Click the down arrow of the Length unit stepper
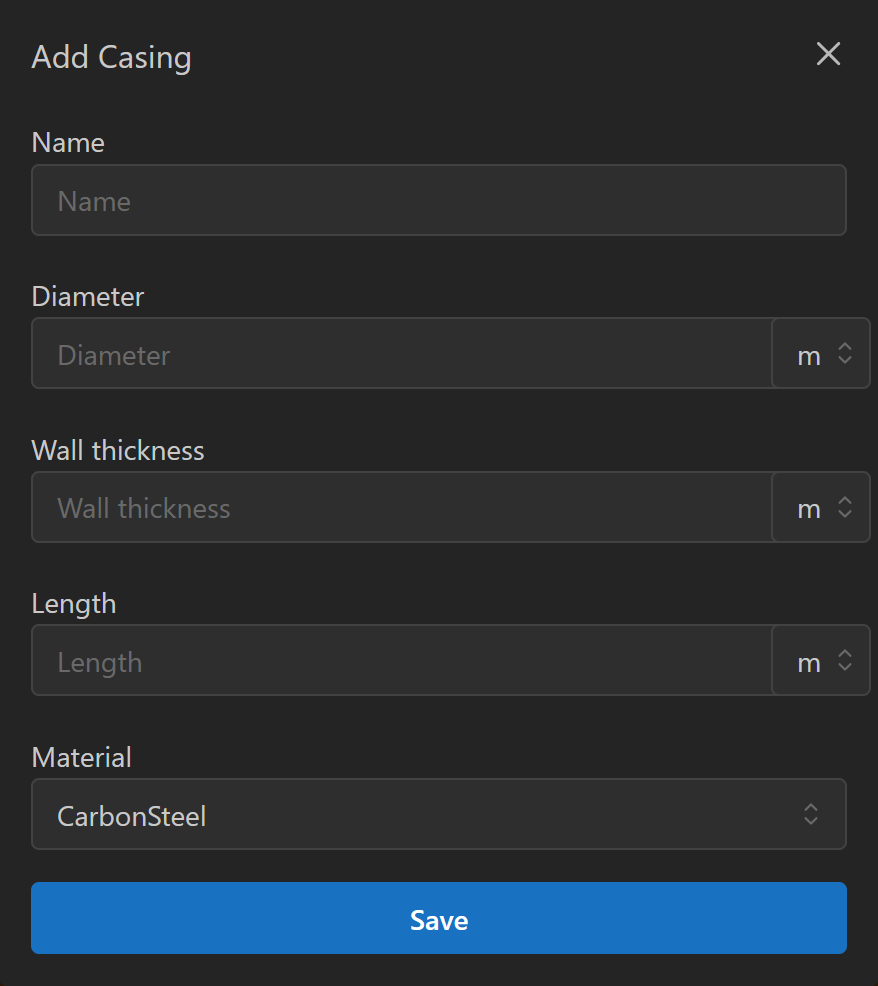 tap(844, 666)
